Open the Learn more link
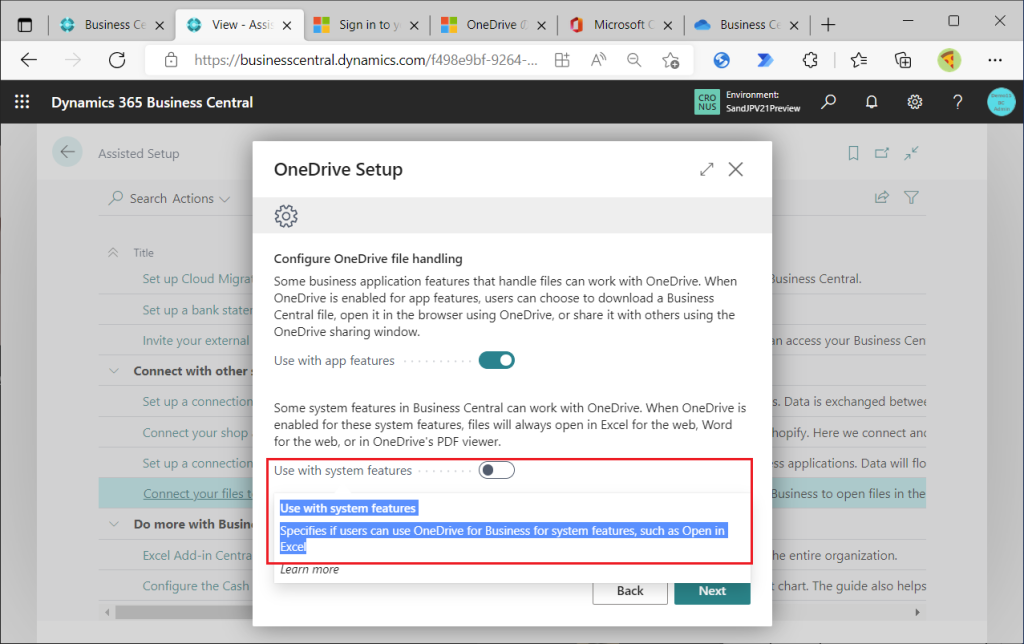 (310, 569)
